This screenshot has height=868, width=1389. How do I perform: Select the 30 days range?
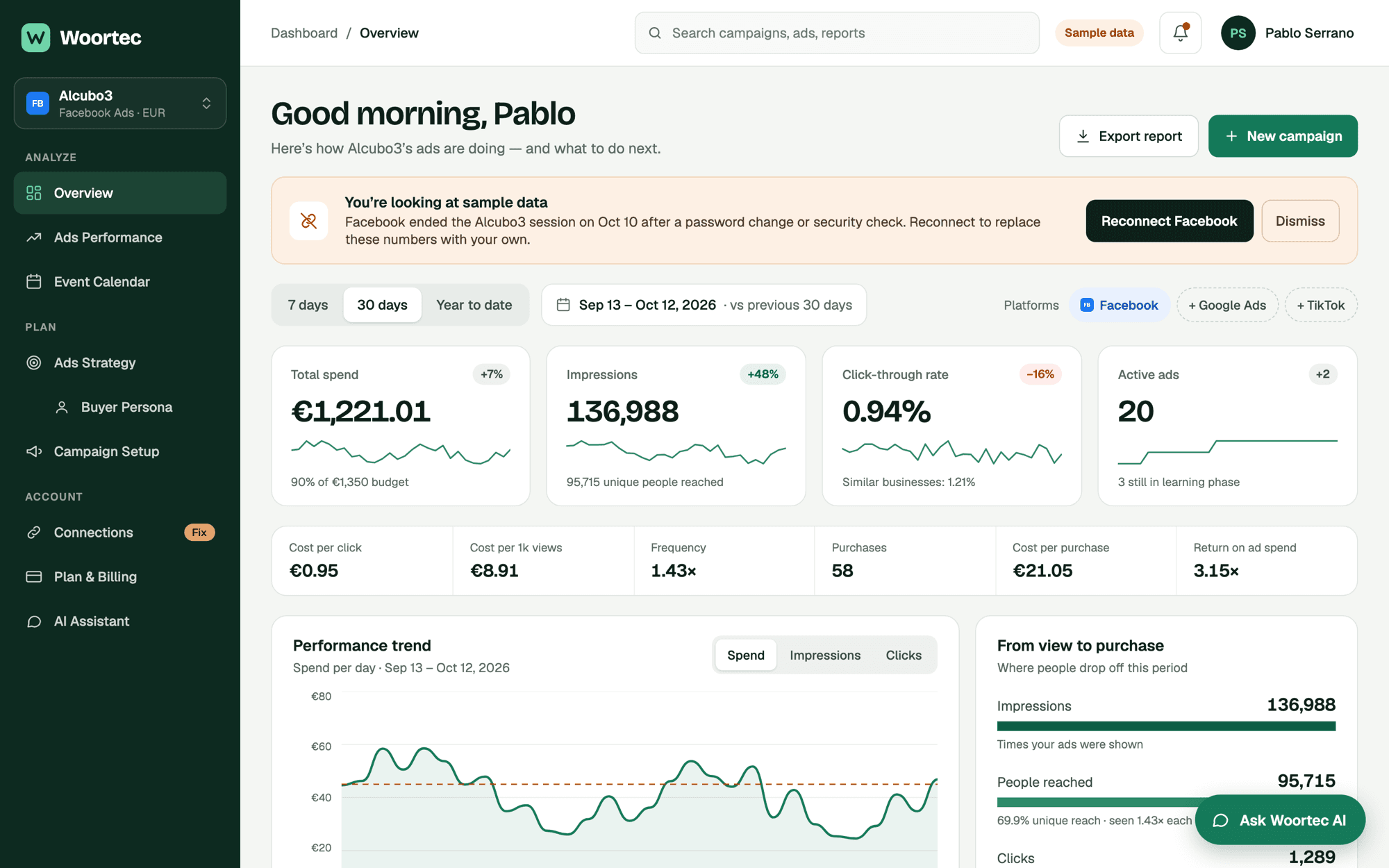point(382,305)
